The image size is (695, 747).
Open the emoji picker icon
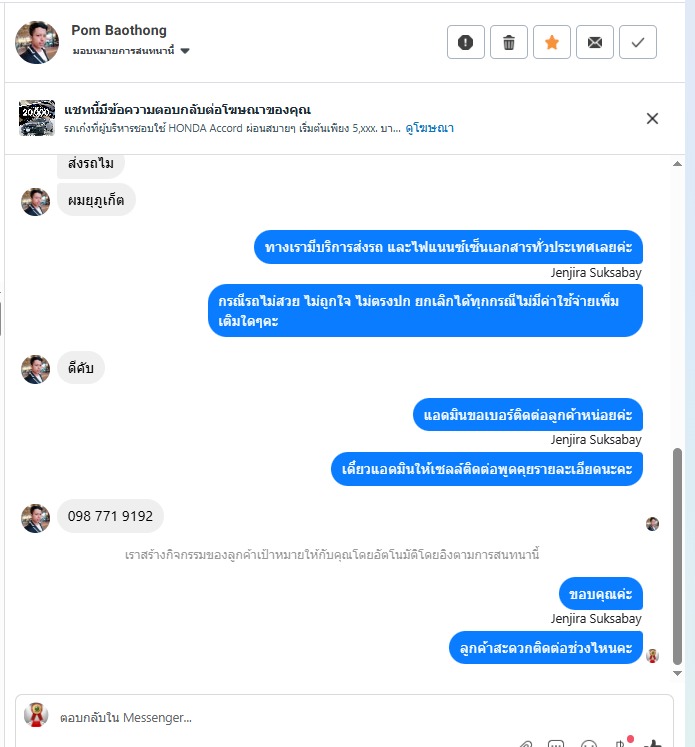coord(589,744)
